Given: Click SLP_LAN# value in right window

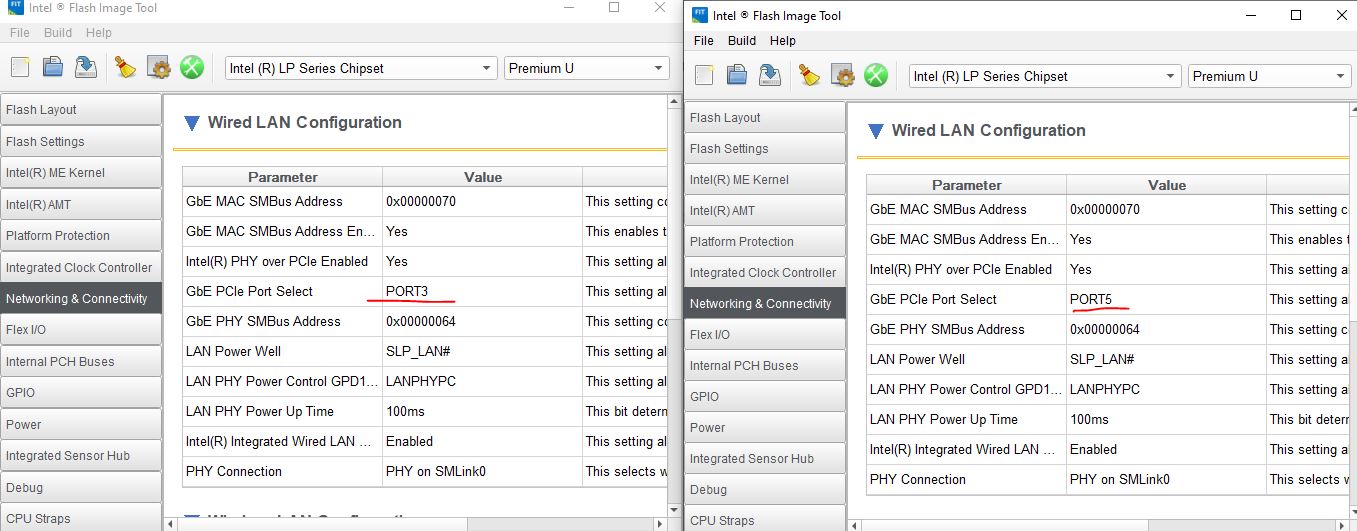Looking at the screenshot, I should pyautogui.click(x=1102, y=359).
